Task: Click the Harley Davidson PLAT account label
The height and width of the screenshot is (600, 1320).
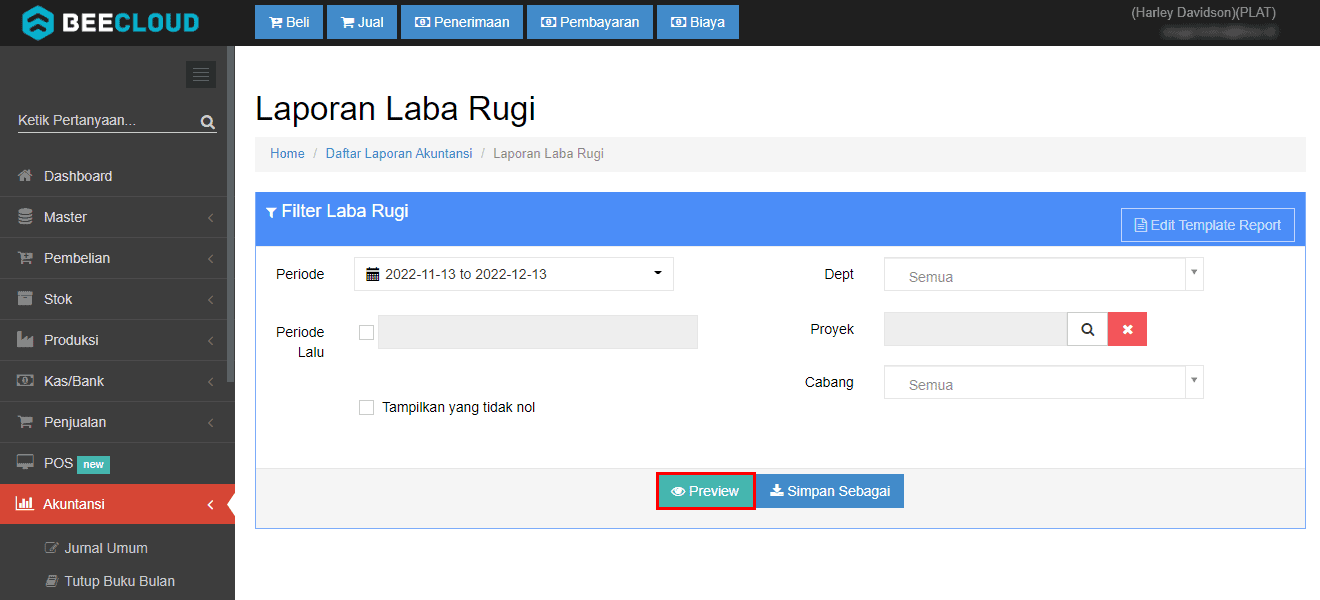Action: [1203, 13]
